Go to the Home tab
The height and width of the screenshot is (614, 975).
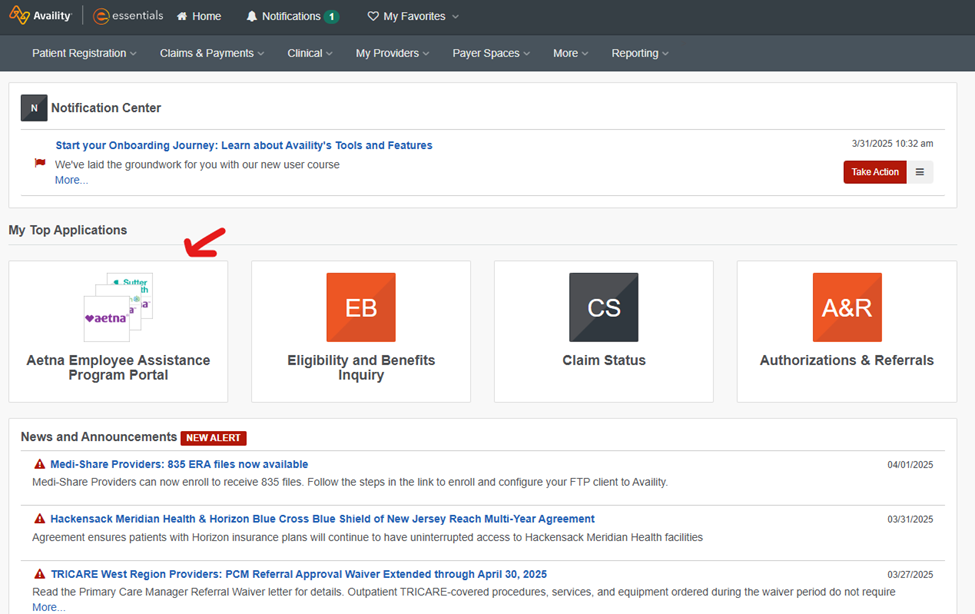pyautogui.click(x=199, y=17)
